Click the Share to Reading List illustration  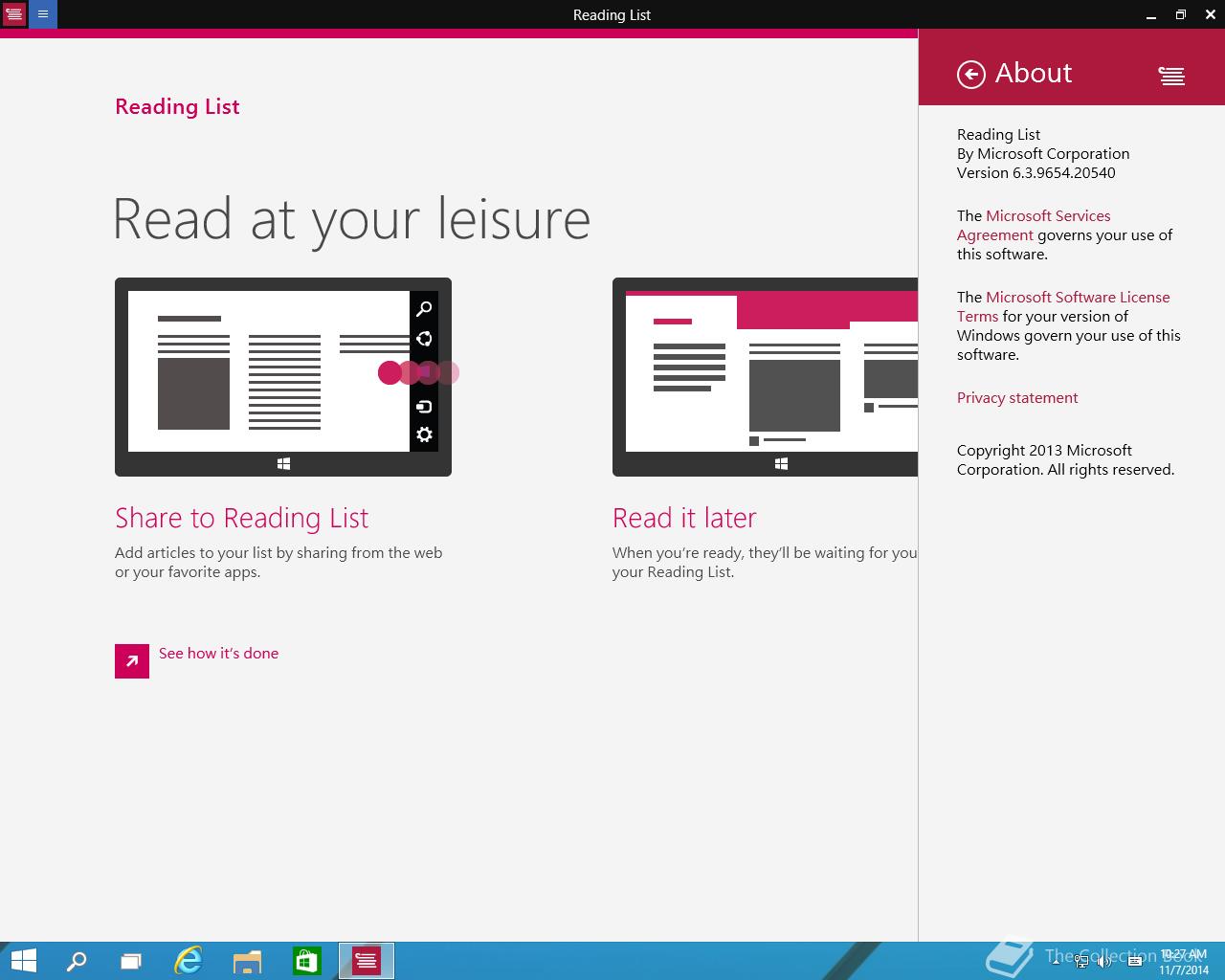pyautogui.click(x=283, y=377)
